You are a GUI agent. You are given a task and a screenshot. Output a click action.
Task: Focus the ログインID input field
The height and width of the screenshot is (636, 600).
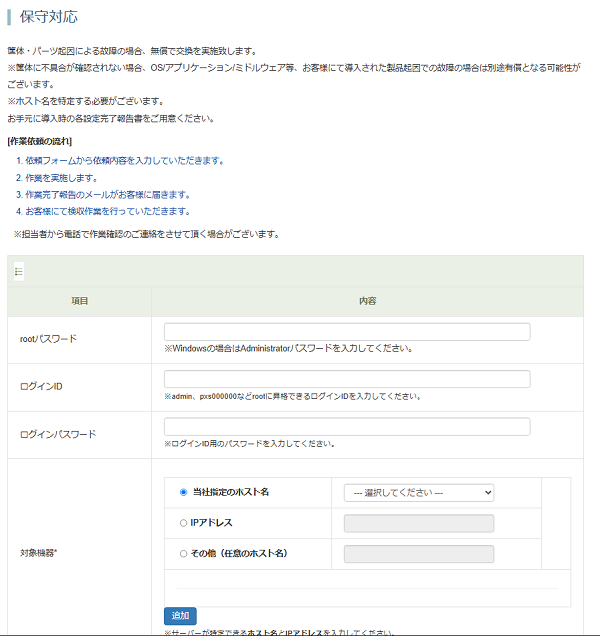(x=347, y=379)
